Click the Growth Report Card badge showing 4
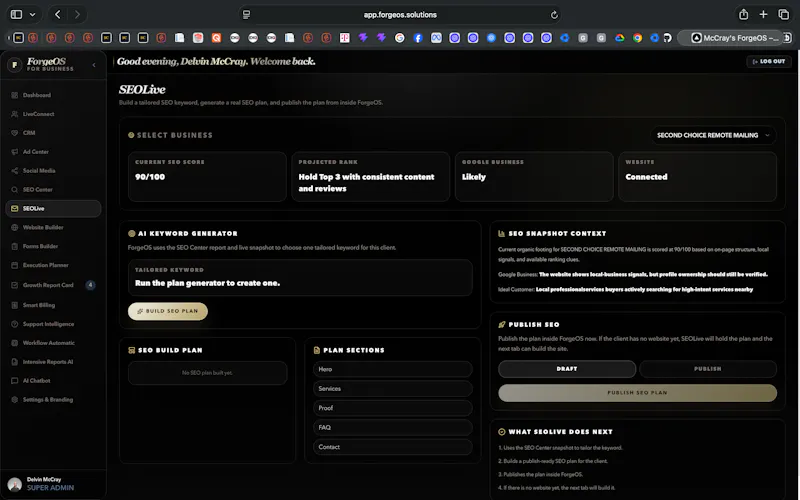 coord(90,285)
